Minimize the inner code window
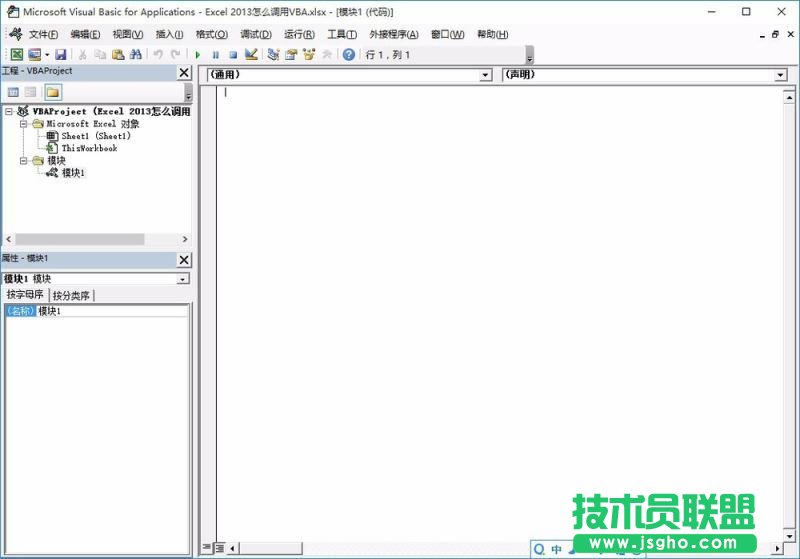Screen dimensions: 800x559 [x=762, y=35]
